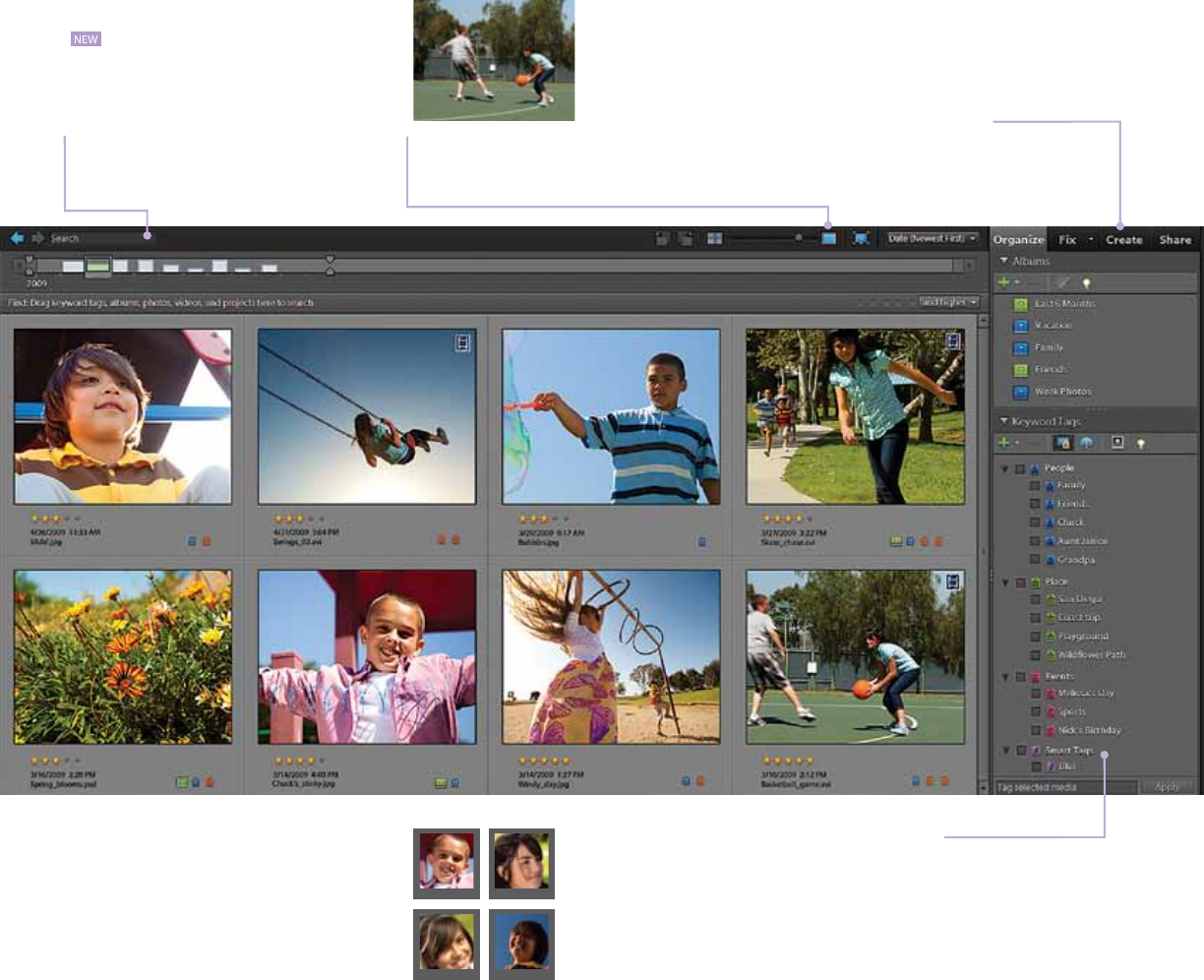Tick the Sports keyword tag checkbox
The image size is (1204, 980).
point(1035,711)
